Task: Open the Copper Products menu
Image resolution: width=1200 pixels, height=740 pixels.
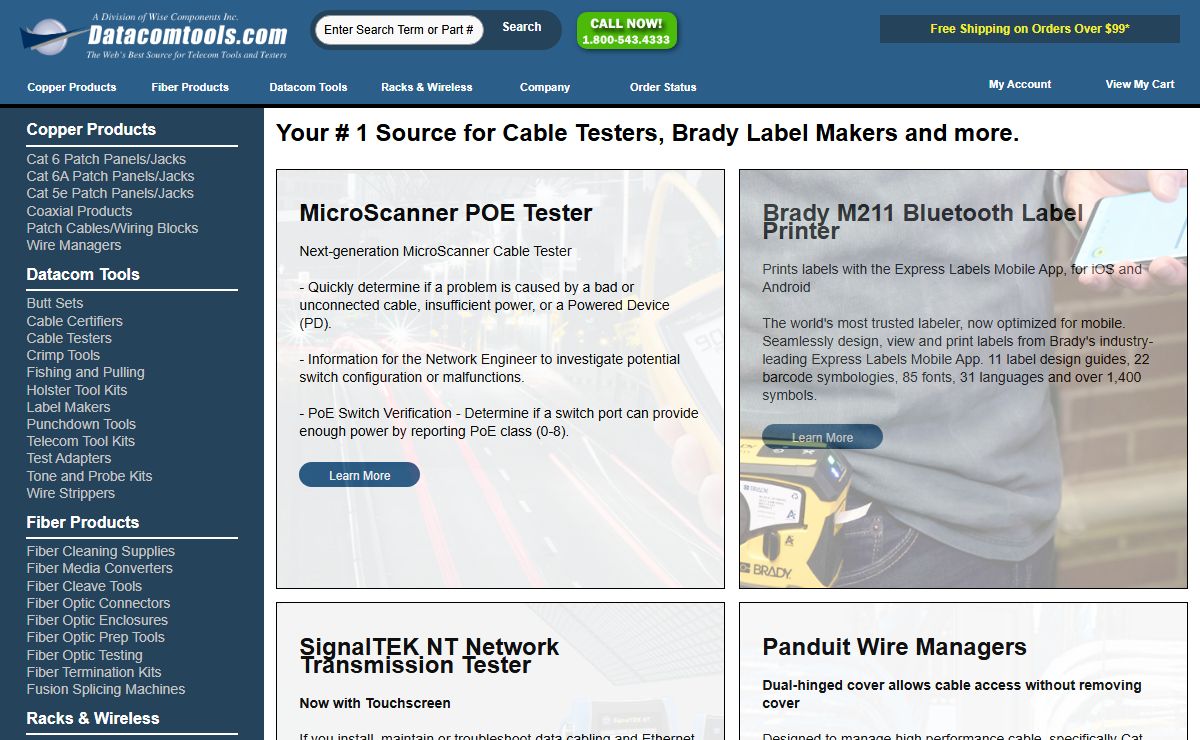Action: [x=72, y=87]
